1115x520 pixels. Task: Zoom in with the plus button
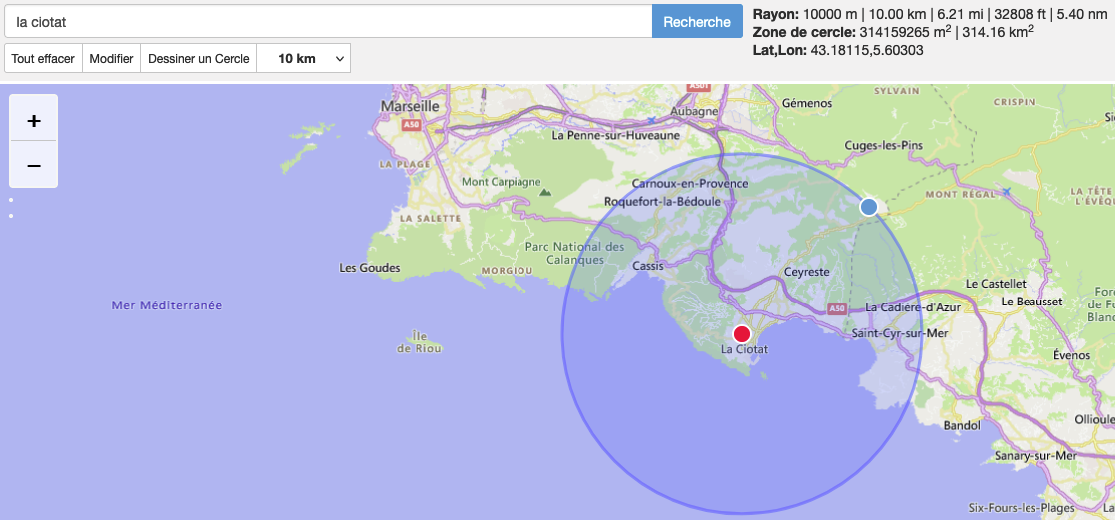click(33, 121)
